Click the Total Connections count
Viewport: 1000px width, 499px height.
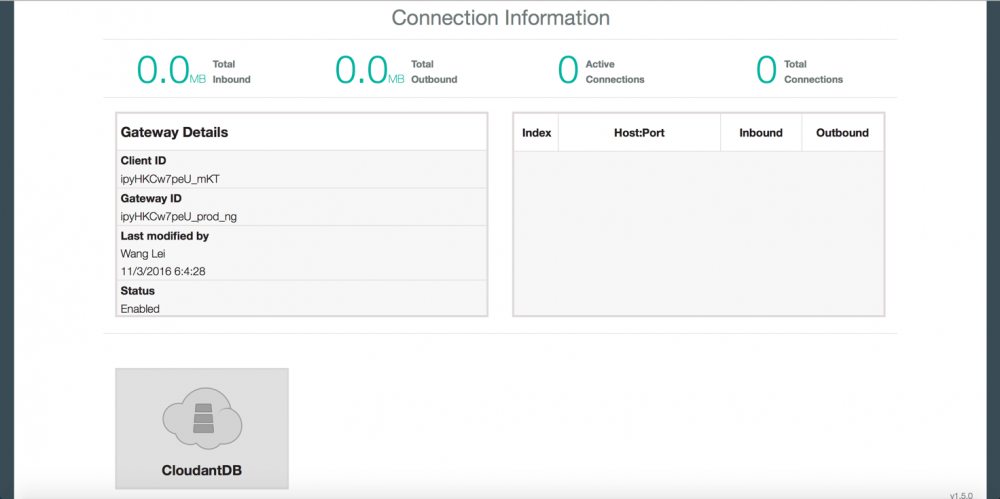(x=767, y=70)
